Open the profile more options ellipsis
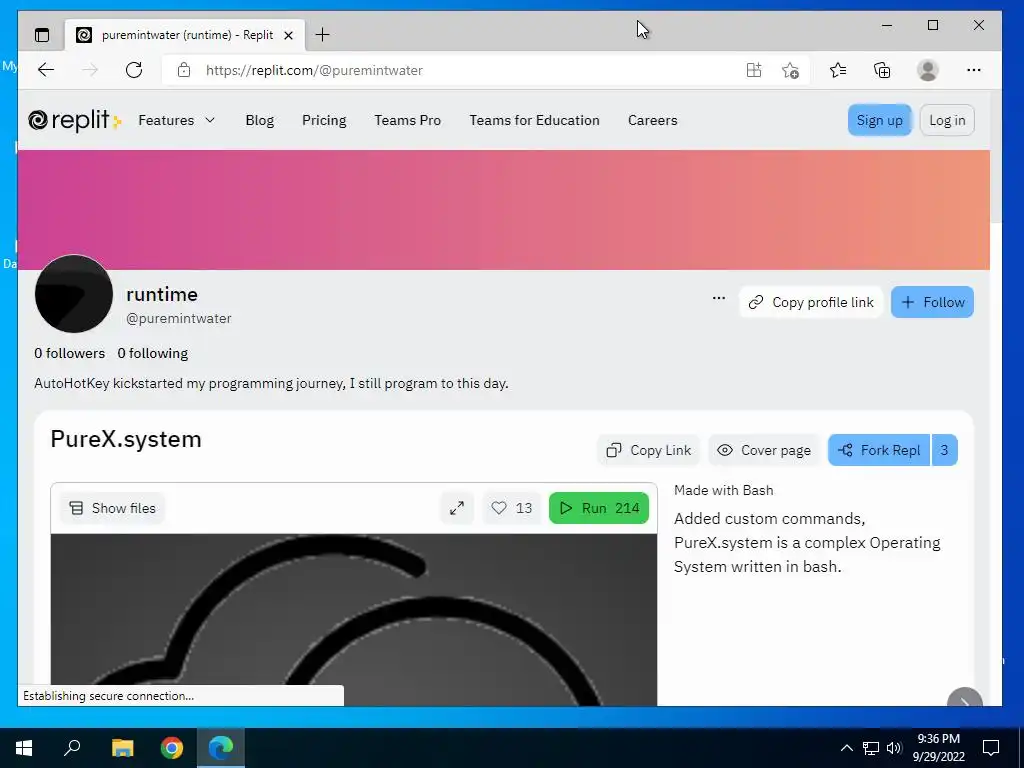Viewport: 1024px width, 768px height. (719, 298)
